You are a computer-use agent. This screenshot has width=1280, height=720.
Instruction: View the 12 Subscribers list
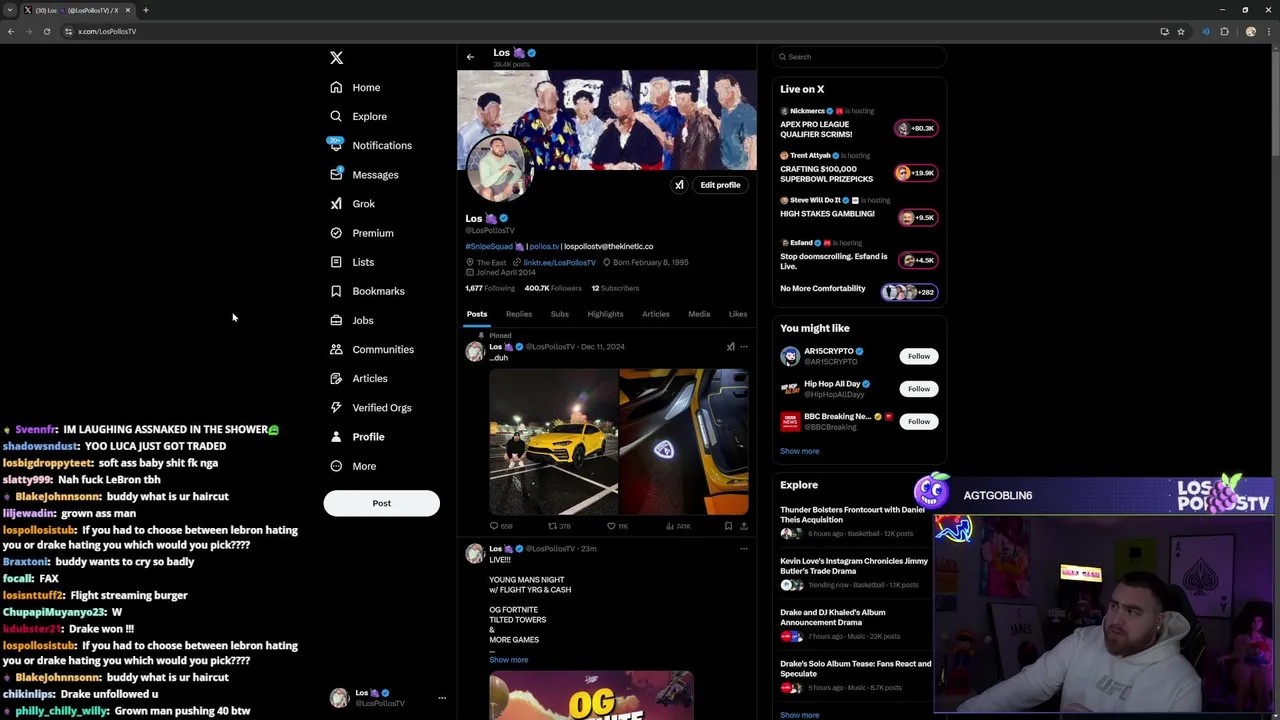pos(615,288)
